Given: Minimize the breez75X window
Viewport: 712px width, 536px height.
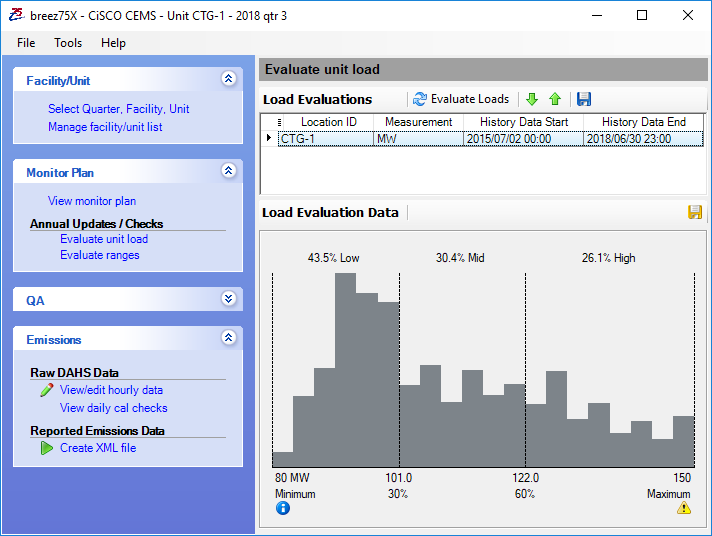Looking at the screenshot, I should tap(597, 15).
